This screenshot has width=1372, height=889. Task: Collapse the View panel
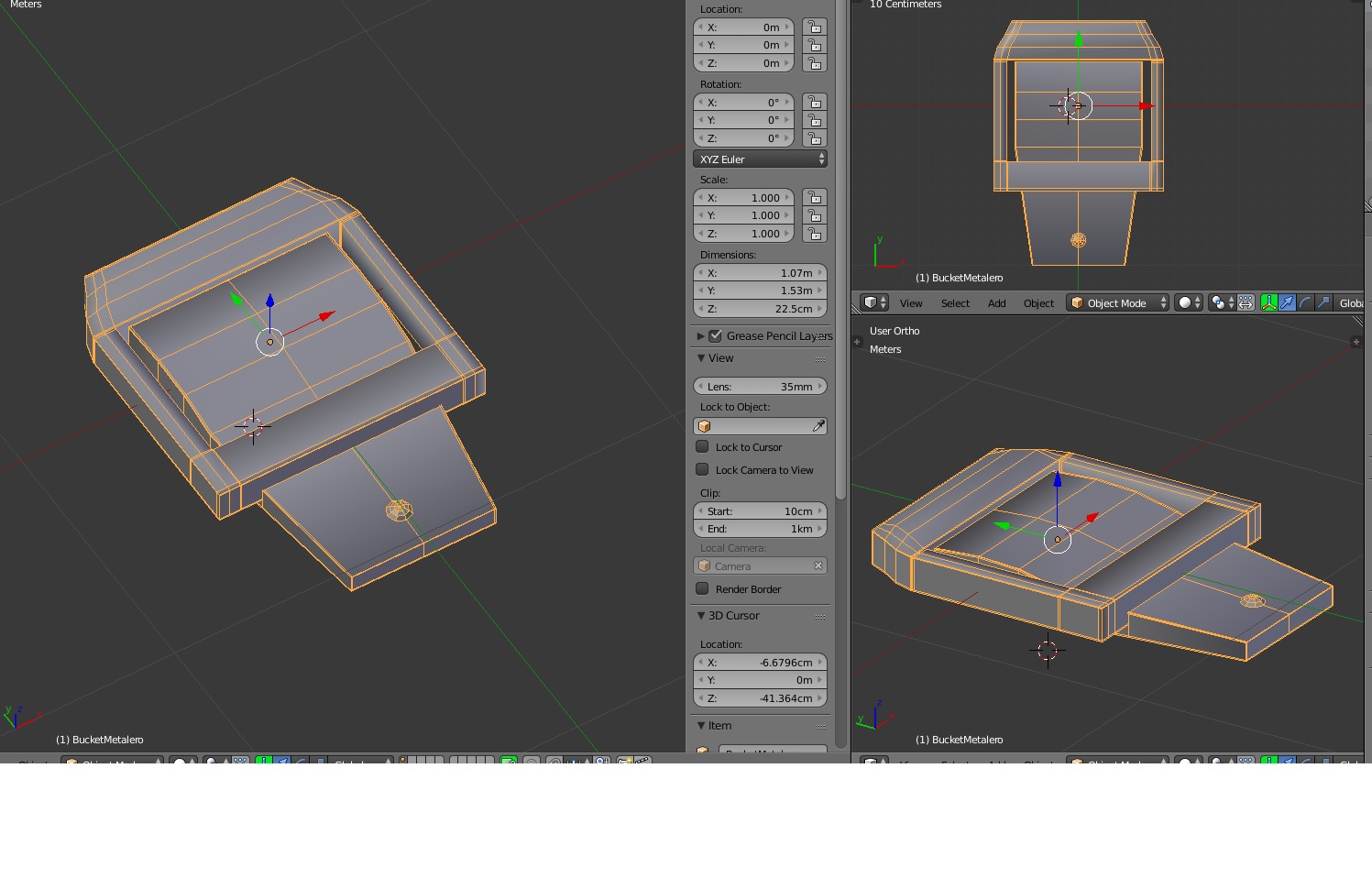pyautogui.click(x=701, y=358)
